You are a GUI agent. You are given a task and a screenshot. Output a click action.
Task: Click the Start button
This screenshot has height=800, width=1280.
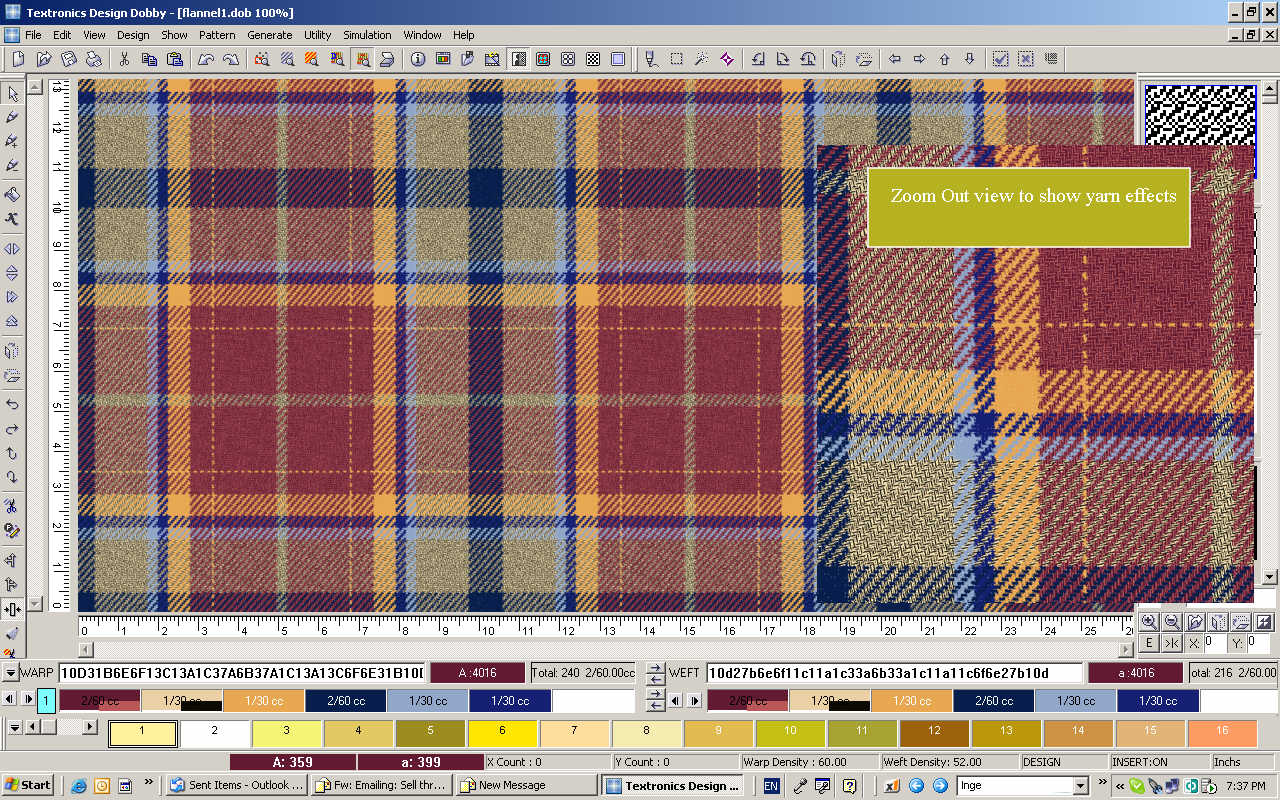(29, 785)
